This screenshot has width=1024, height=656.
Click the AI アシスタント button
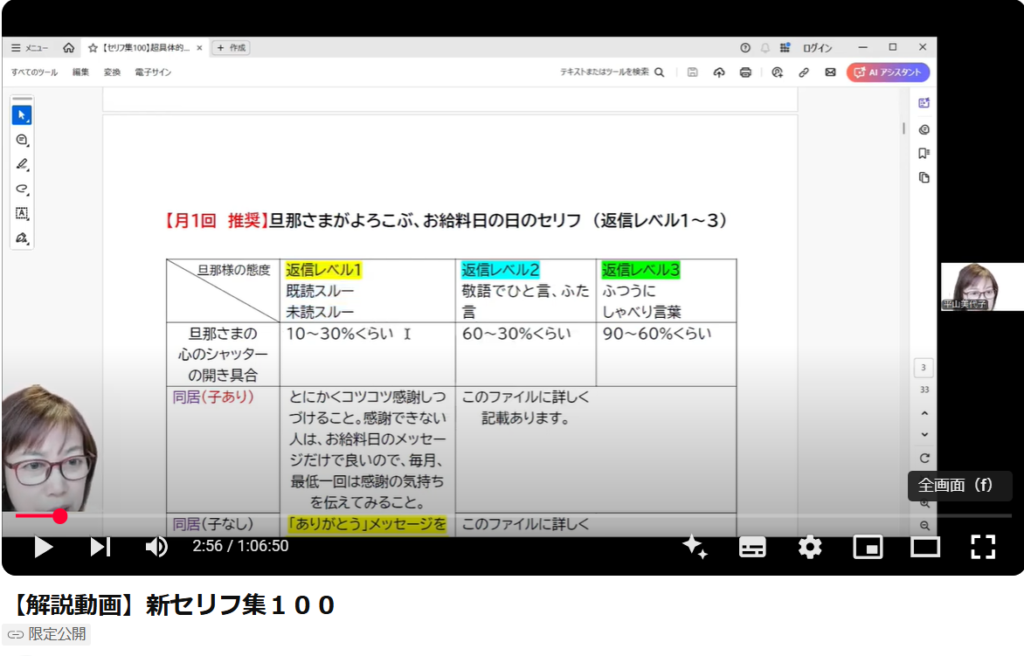pyautogui.click(x=888, y=72)
